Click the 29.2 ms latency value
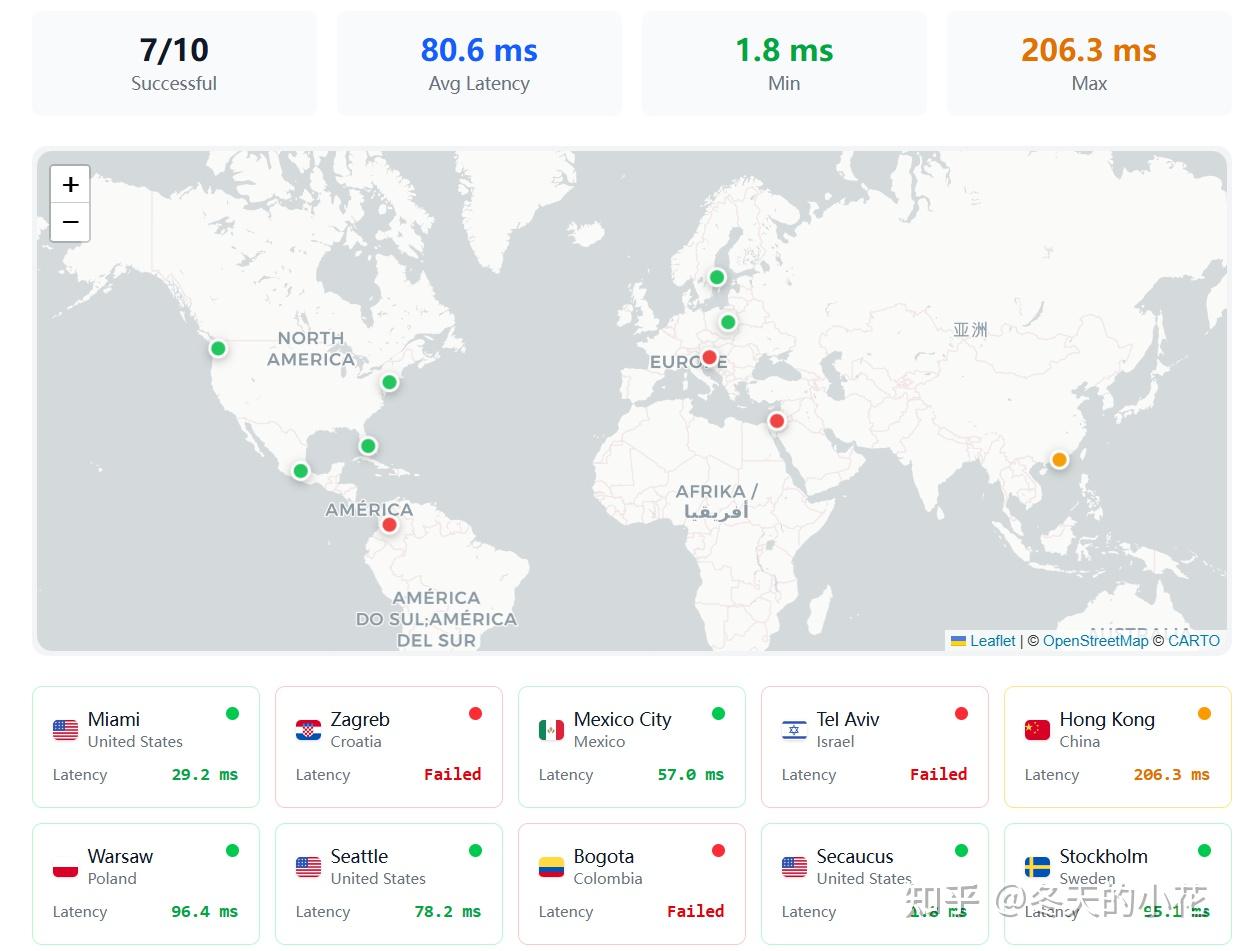The width and height of the screenshot is (1239, 951). (205, 774)
